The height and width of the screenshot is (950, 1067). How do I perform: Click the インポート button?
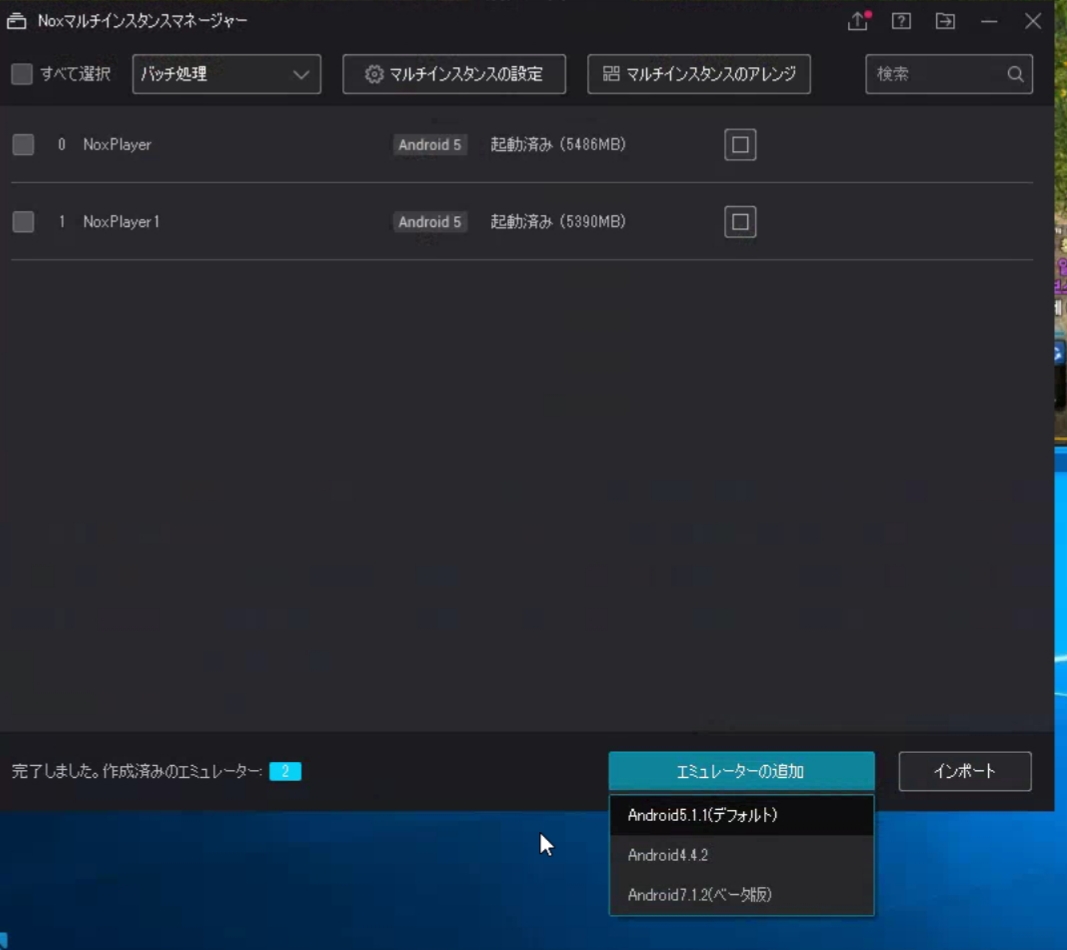pos(965,771)
